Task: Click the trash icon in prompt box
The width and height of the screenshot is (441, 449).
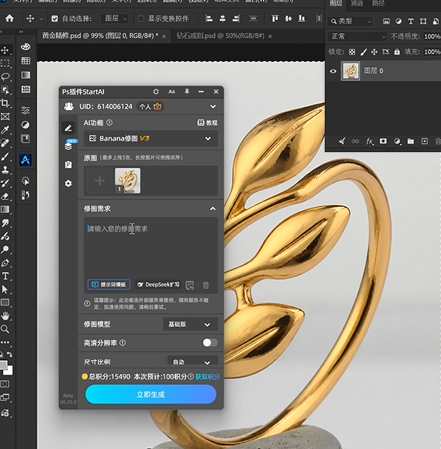Action: tap(206, 285)
